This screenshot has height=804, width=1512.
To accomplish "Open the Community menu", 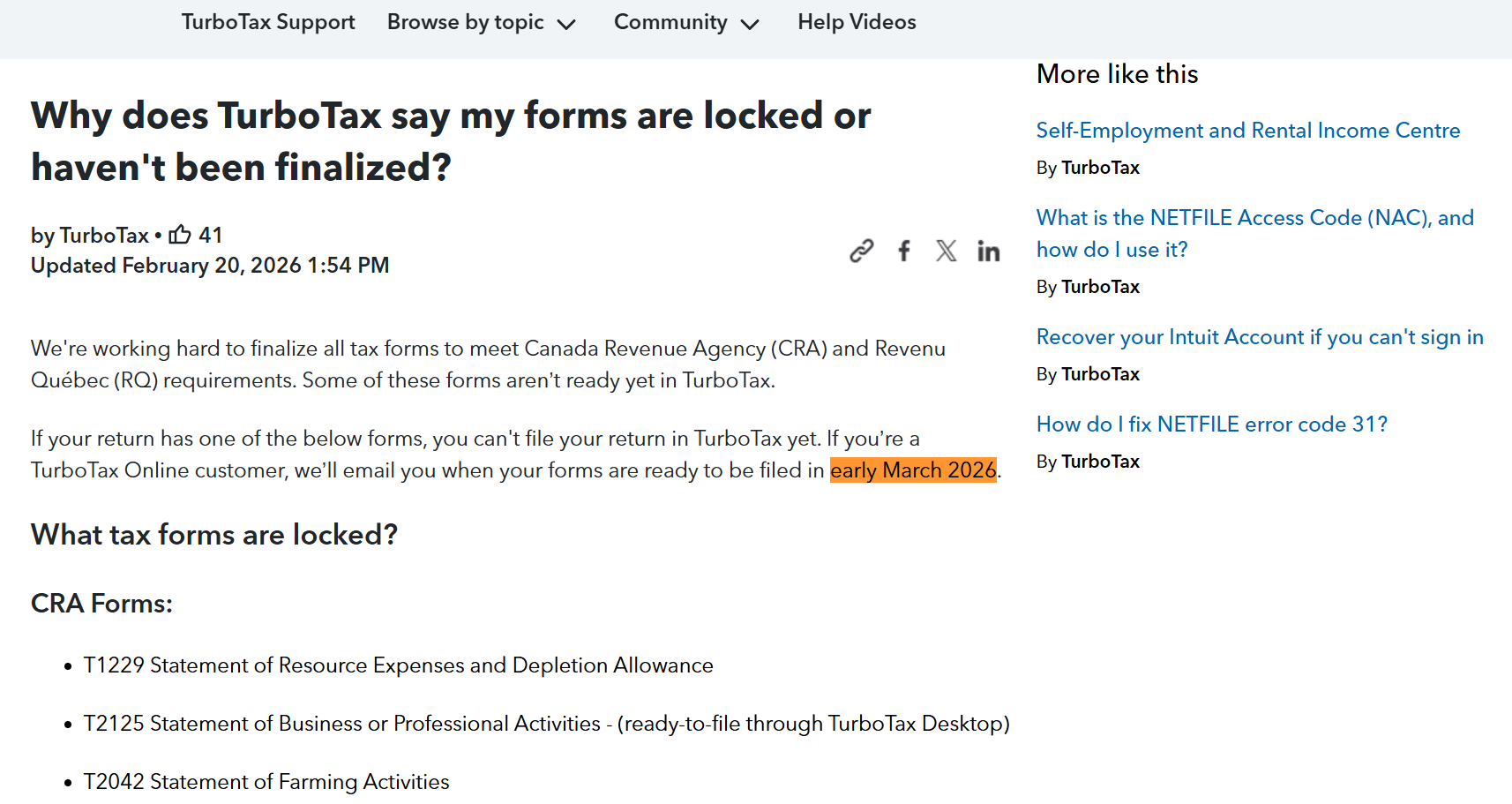I will coord(670,22).
